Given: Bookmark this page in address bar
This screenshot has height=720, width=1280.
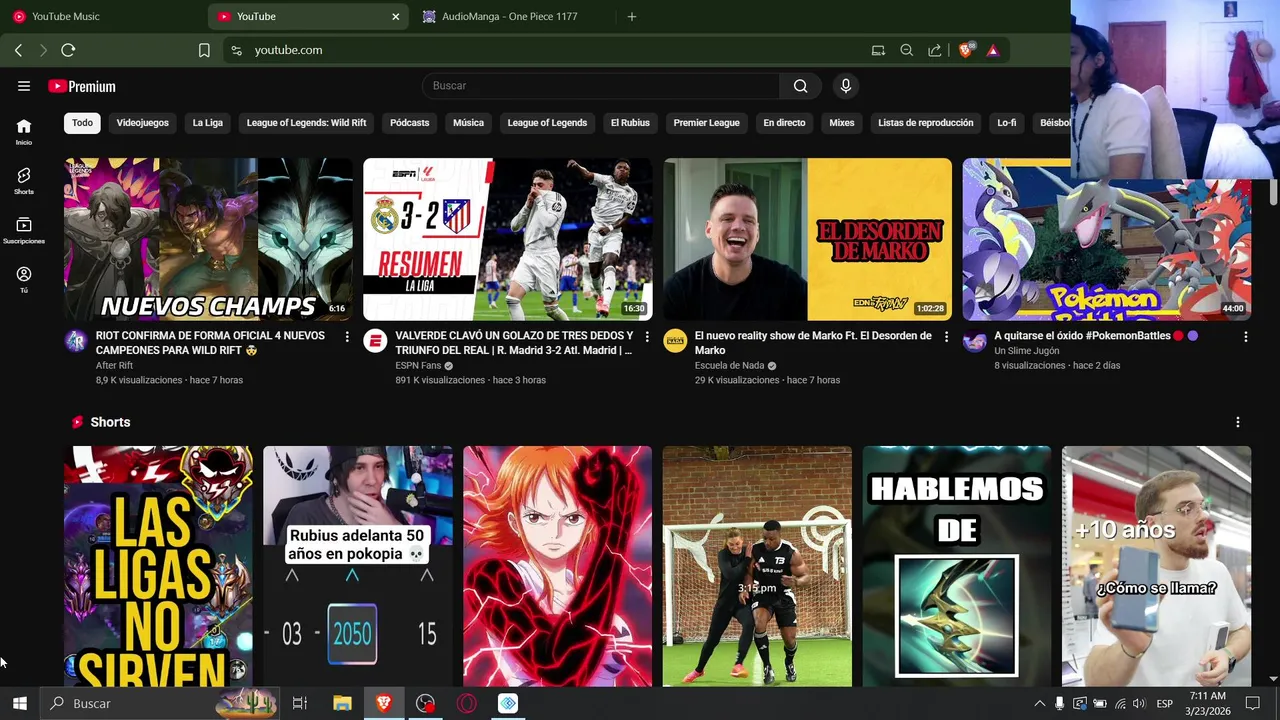Looking at the screenshot, I should pyautogui.click(x=204, y=50).
